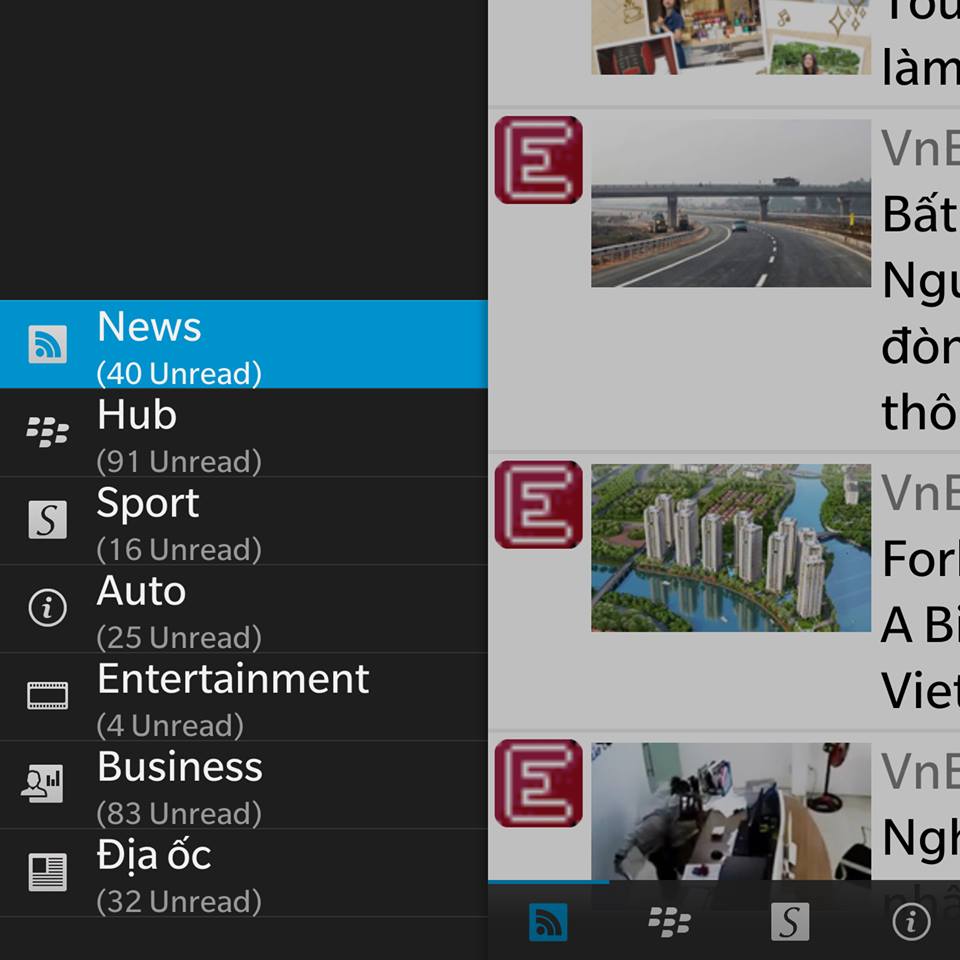
Task: Click the "(83 Unread)" count text
Action: coord(179,814)
